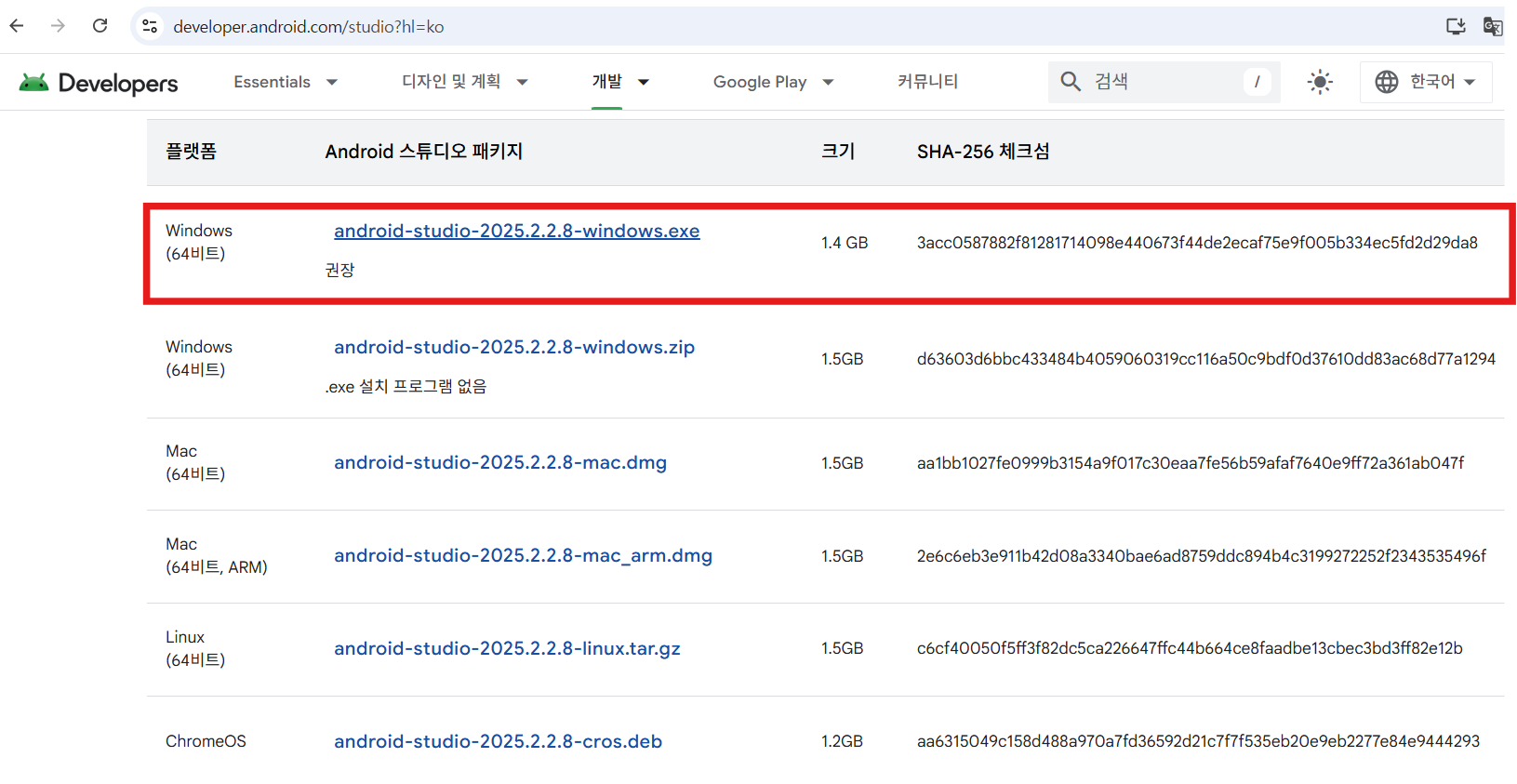Select the 개발 menu tab
1517x784 pixels.
point(607,82)
